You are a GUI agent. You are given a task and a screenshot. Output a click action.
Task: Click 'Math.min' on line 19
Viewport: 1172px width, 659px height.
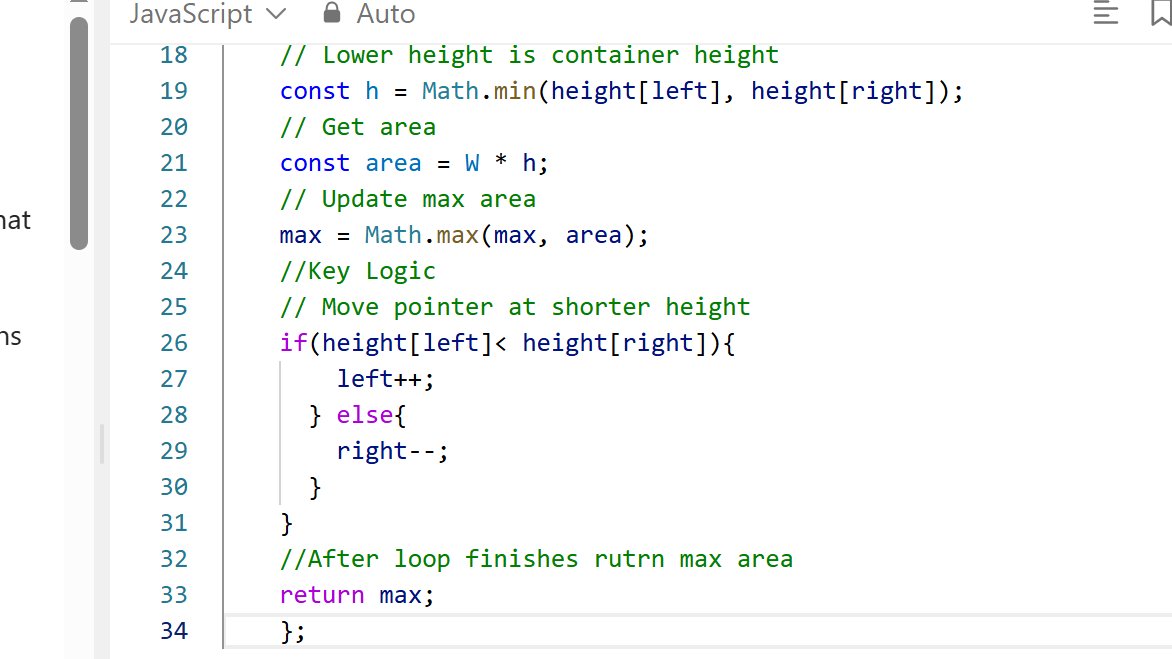point(479,91)
